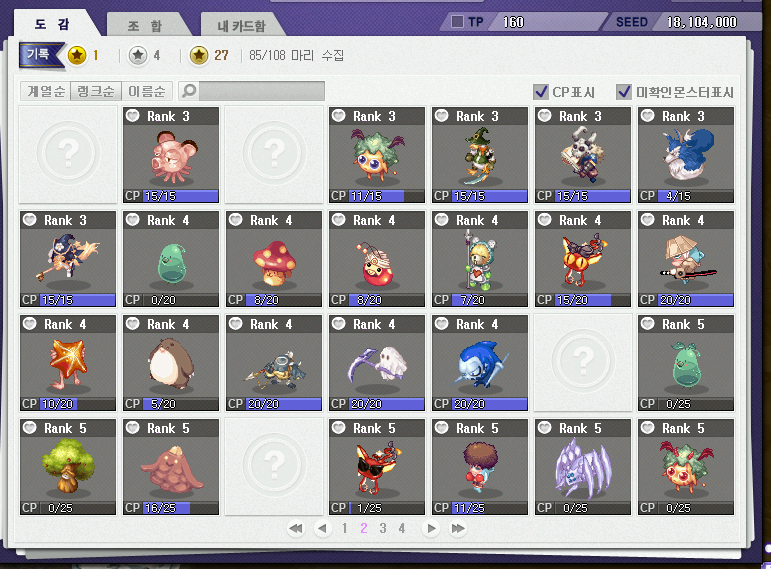This screenshot has height=569, width=771.
Task: Select the straw-hat samurai Rank 4 card
Action: (x=685, y=259)
